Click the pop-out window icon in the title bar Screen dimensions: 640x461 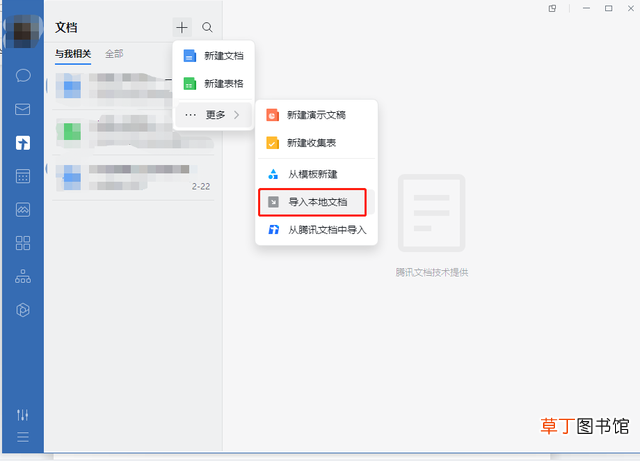coord(552,9)
